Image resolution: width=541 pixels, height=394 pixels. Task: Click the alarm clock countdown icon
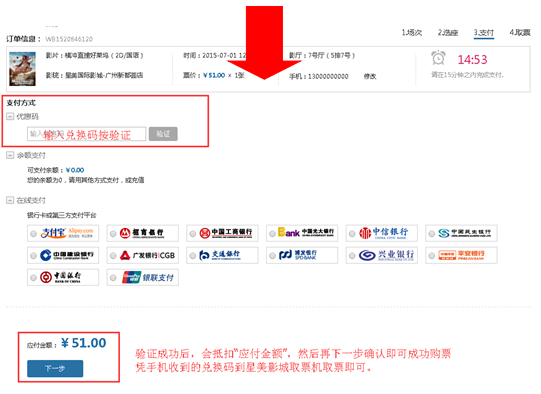coord(438,58)
